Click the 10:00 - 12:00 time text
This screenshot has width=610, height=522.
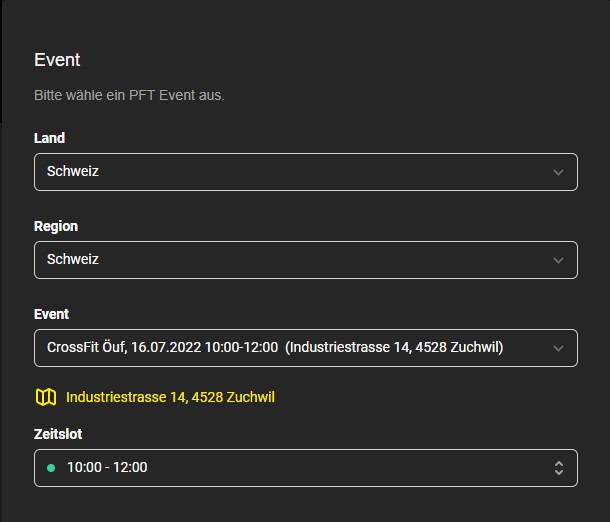pyautogui.click(x=107, y=468)
